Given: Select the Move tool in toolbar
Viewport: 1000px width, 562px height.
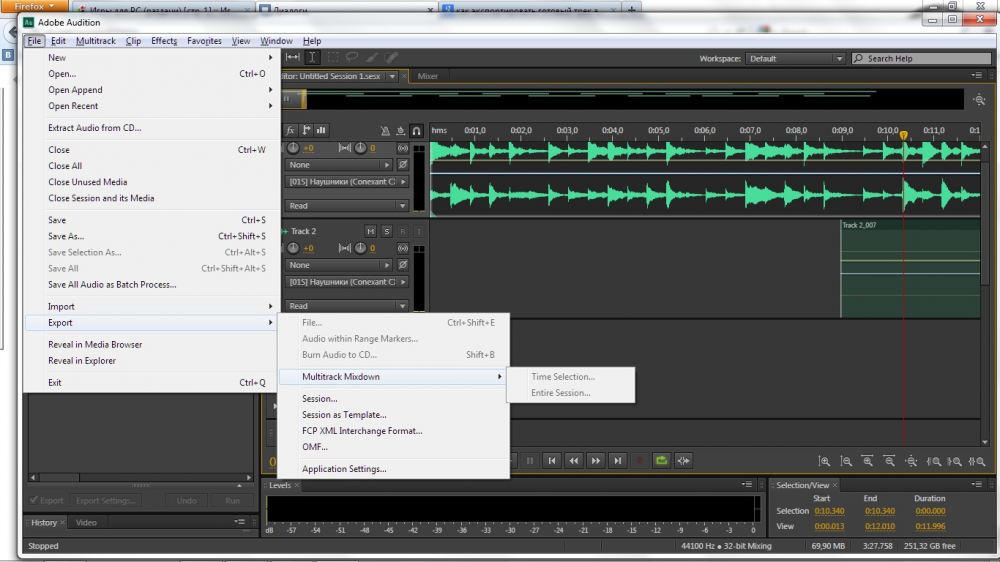Looking at the screenshot, I should pos(293,57).
